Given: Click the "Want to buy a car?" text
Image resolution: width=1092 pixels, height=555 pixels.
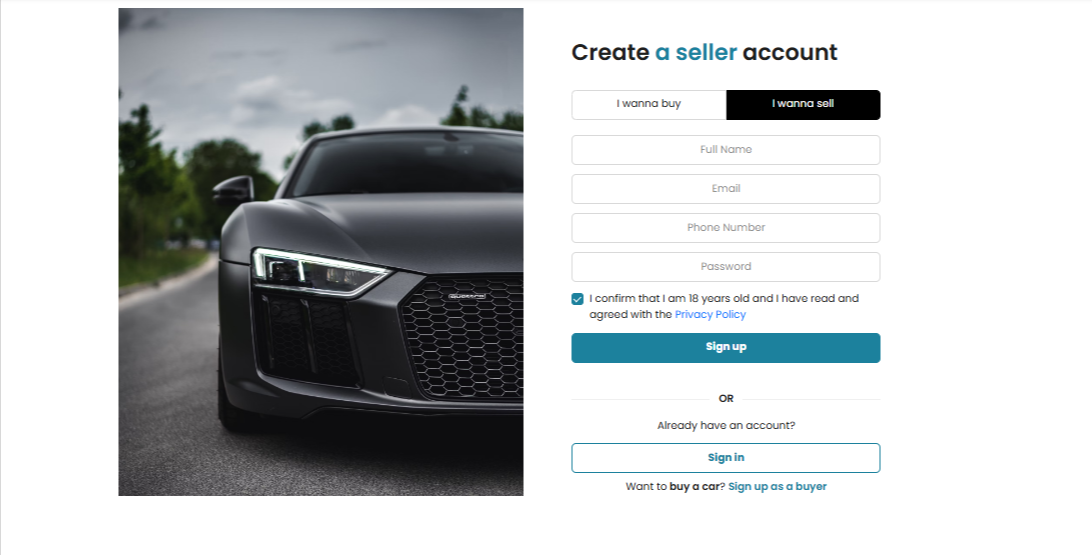Looking at the screenshot, I should pyautogui.click(x=675, y=487).
